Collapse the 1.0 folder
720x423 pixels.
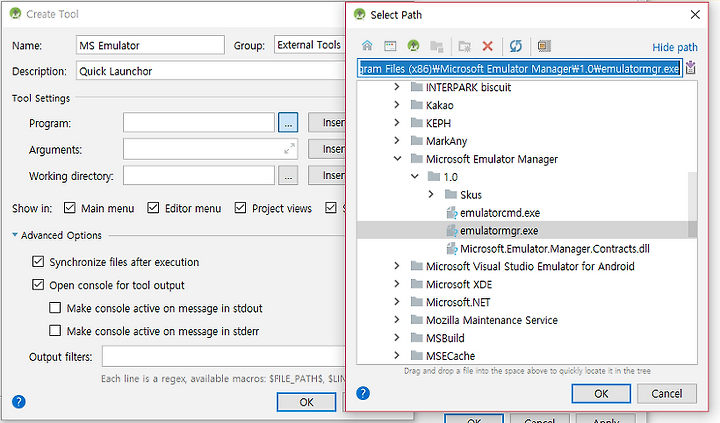[415, 176]
